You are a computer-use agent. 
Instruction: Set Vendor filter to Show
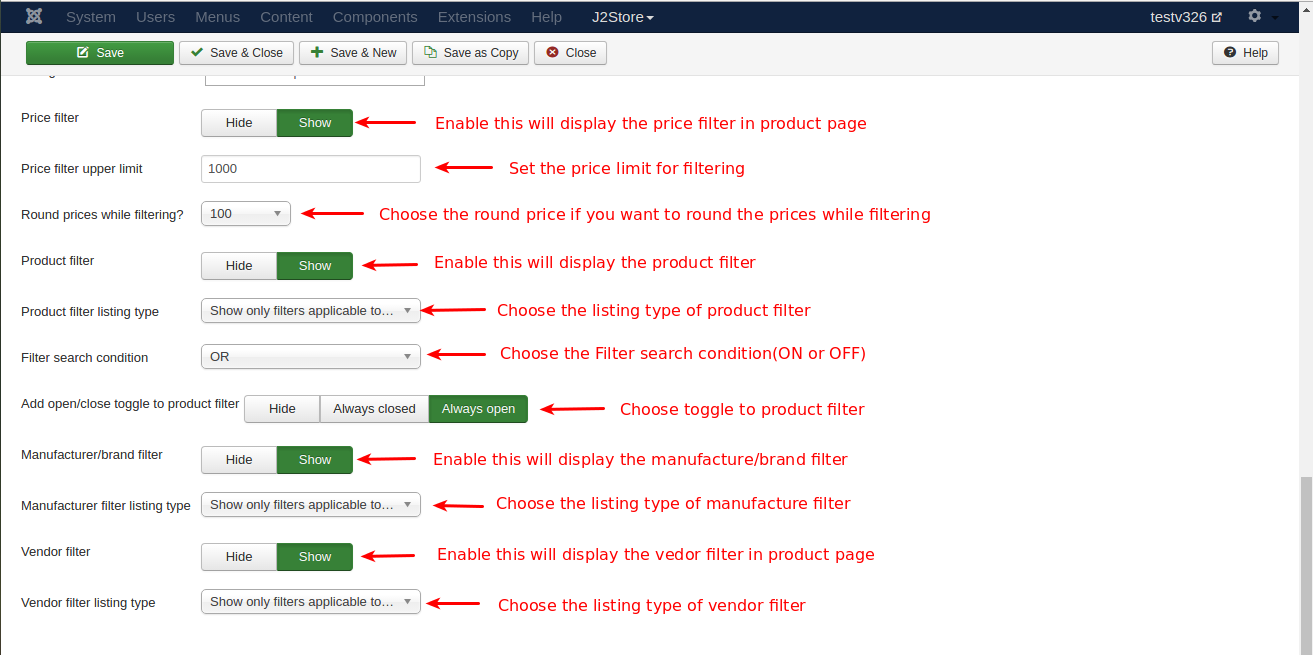[315, 557]
